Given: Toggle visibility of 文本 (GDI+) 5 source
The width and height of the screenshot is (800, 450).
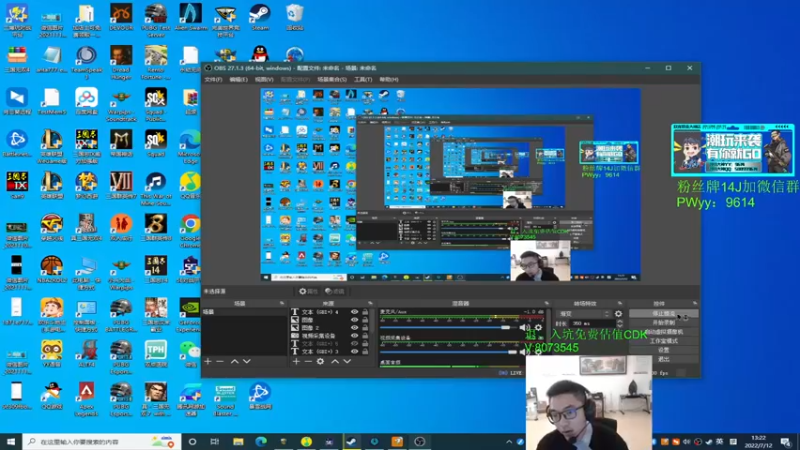Looking at the screenshot, I should coord(354,344).
